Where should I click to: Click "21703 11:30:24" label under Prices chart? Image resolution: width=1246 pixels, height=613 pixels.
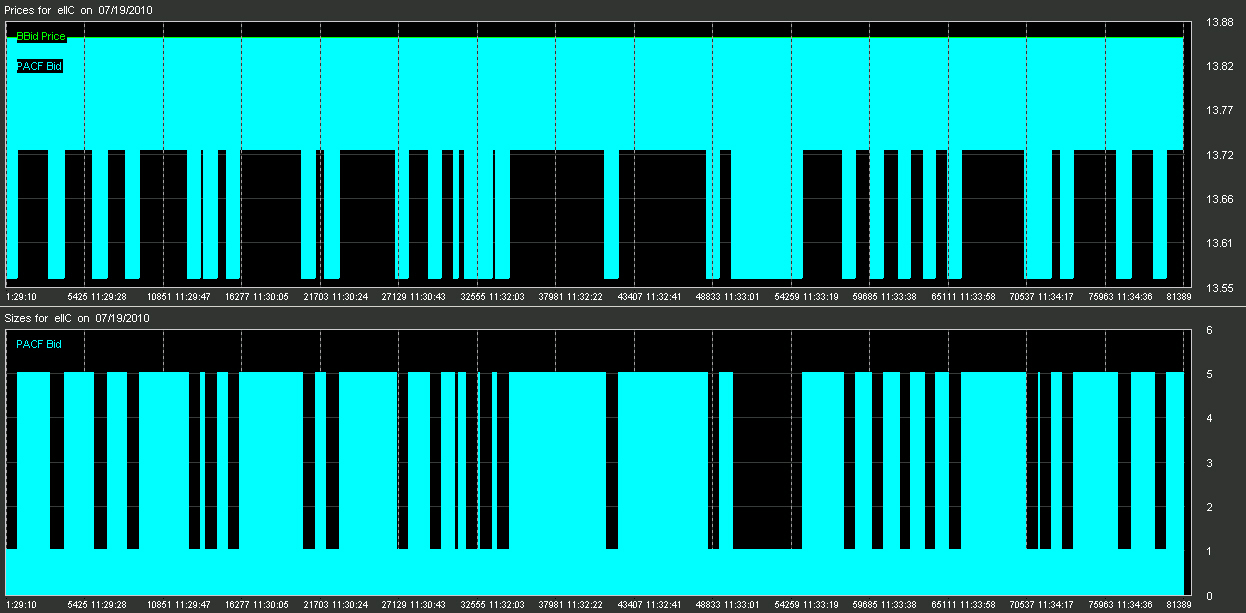(x=335, y=297)
